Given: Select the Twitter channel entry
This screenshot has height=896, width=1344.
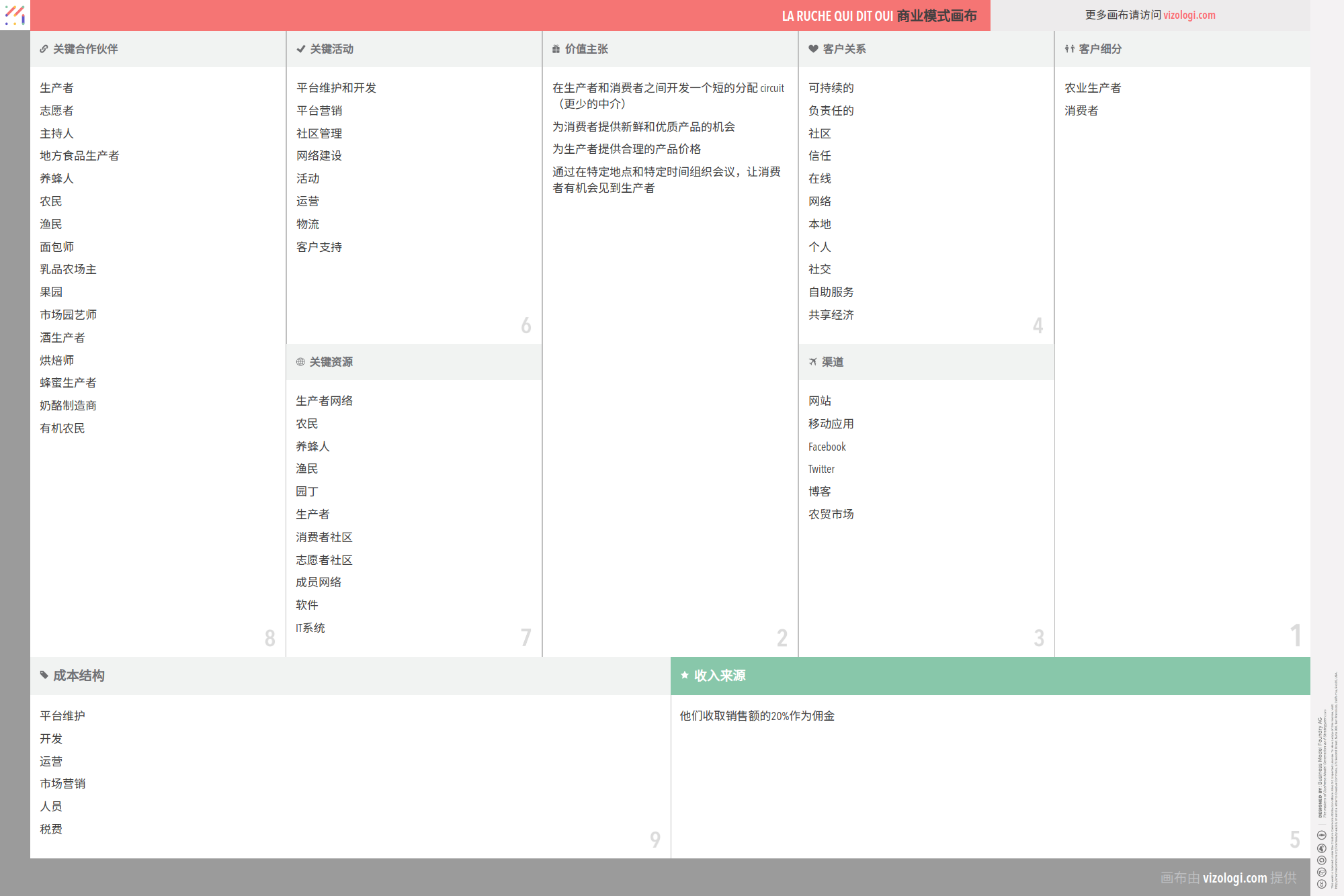Looking at the screenshot, I should [x=821, y=469].
